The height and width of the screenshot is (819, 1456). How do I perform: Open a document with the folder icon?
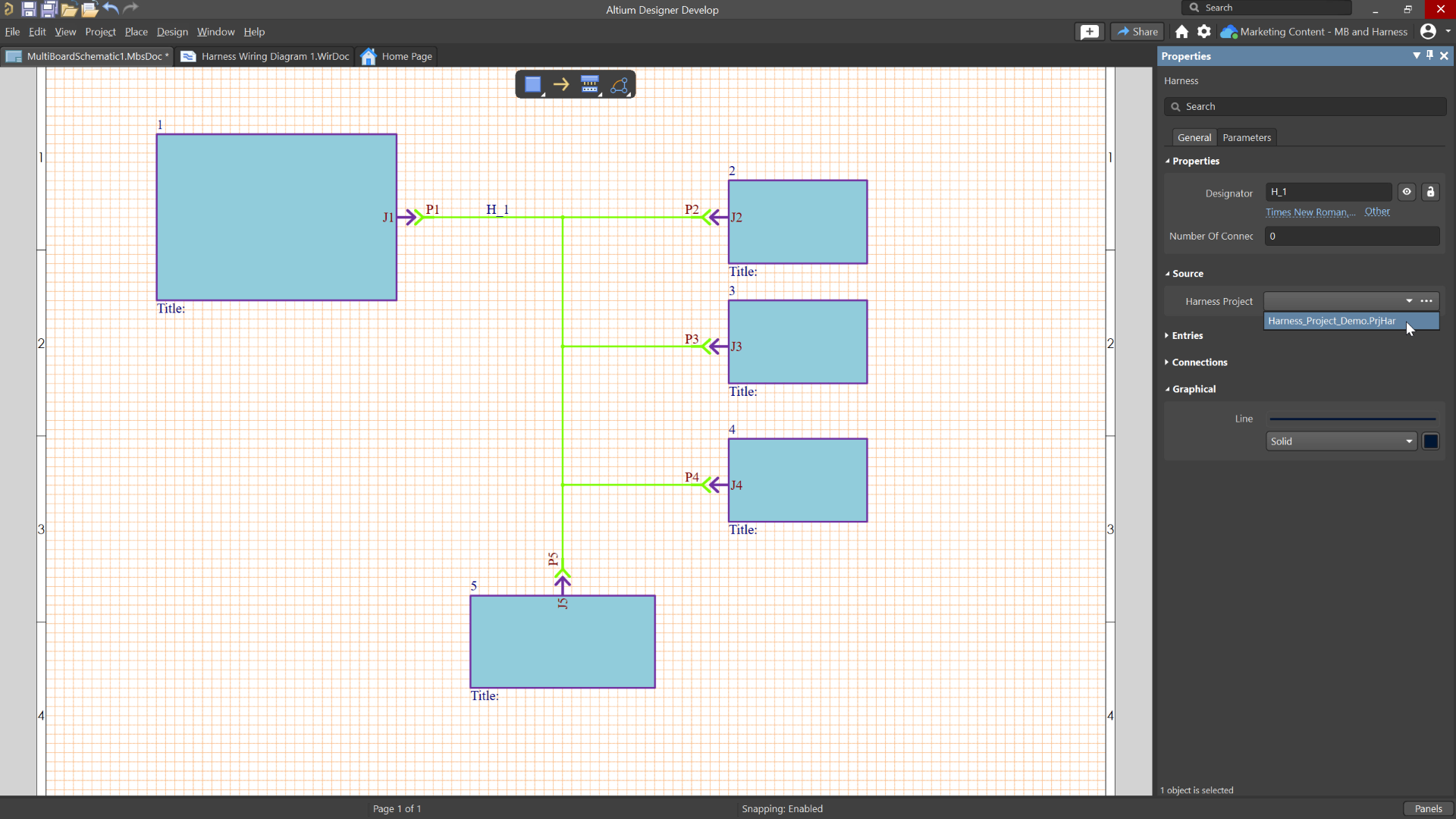tap(69, 10)
